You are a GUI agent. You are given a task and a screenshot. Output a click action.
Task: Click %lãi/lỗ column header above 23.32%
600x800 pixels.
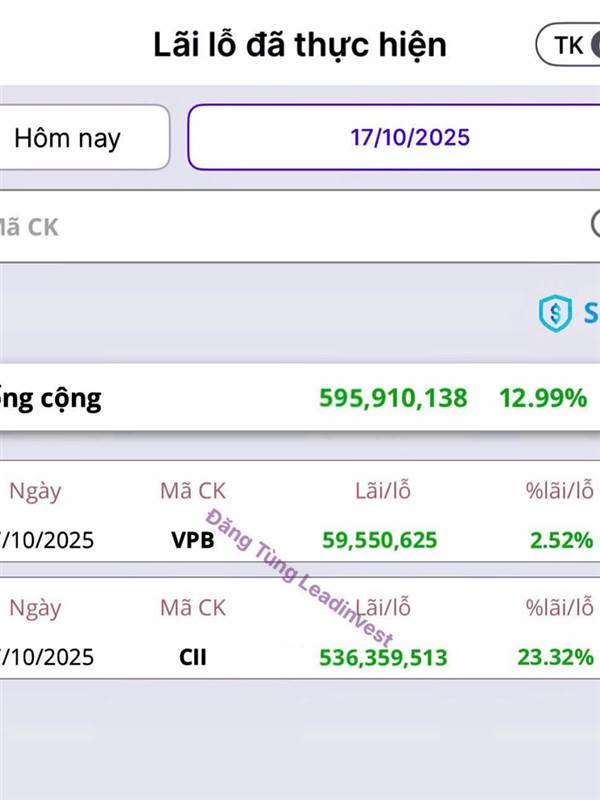point(560,608)
